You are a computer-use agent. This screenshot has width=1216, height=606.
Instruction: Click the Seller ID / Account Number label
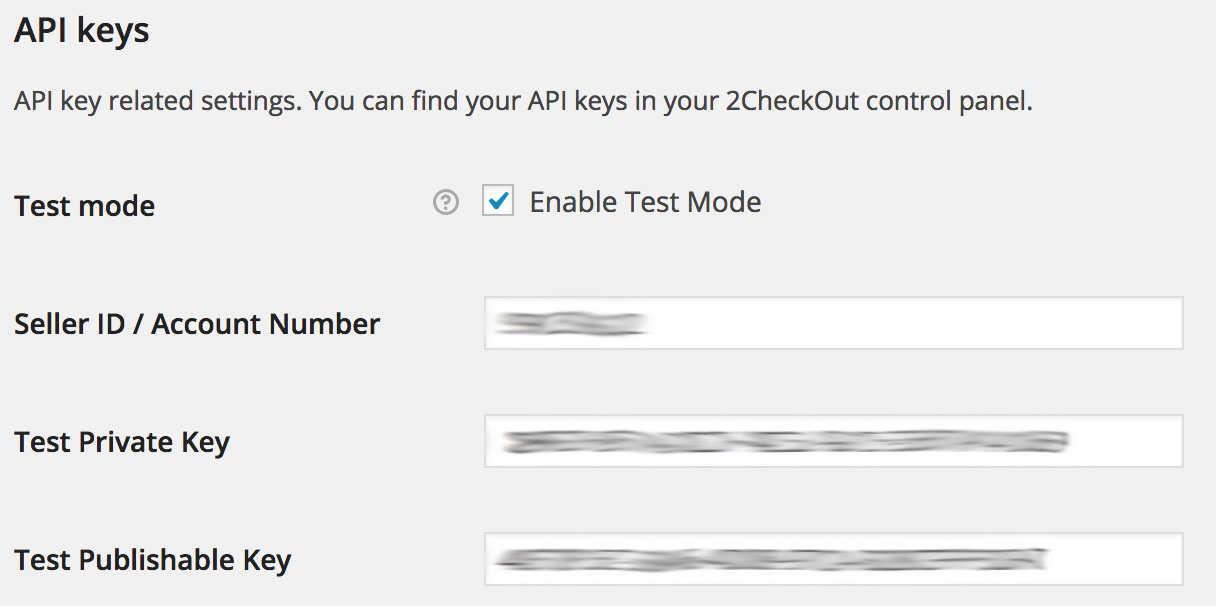(x=196, y=323)
